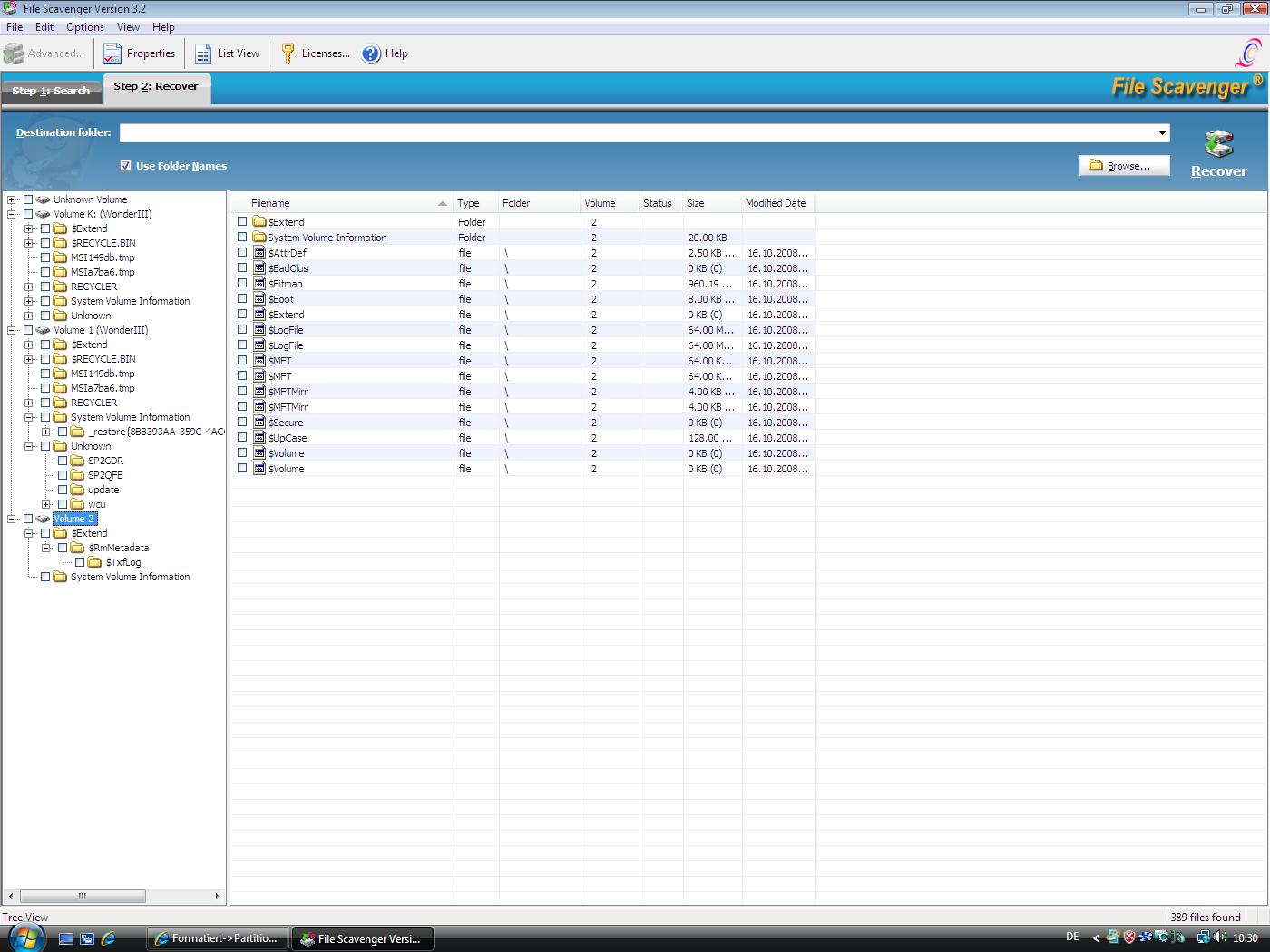Collapse the Volume 1 (WonderIII) node

point(12,330)
